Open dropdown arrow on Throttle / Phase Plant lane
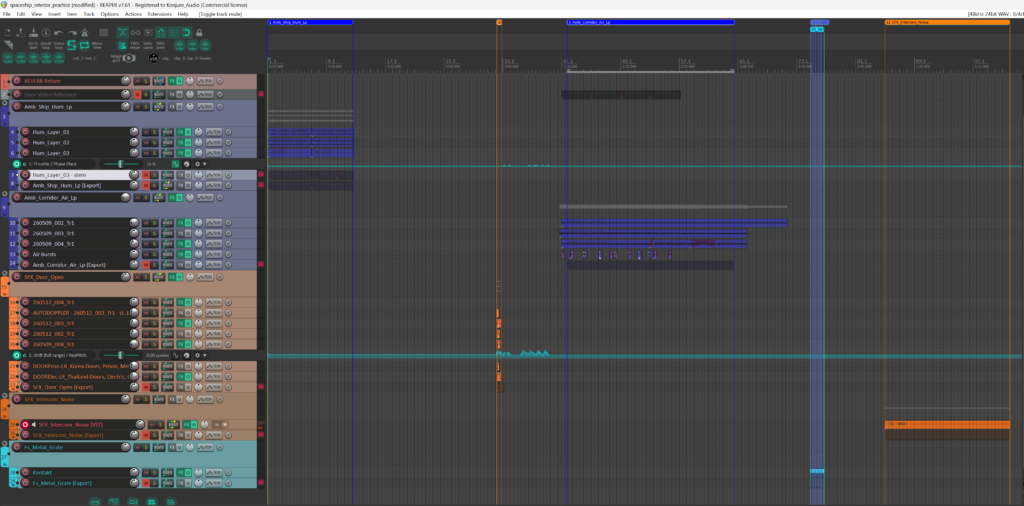1024x506 pixels. [204, 164]
